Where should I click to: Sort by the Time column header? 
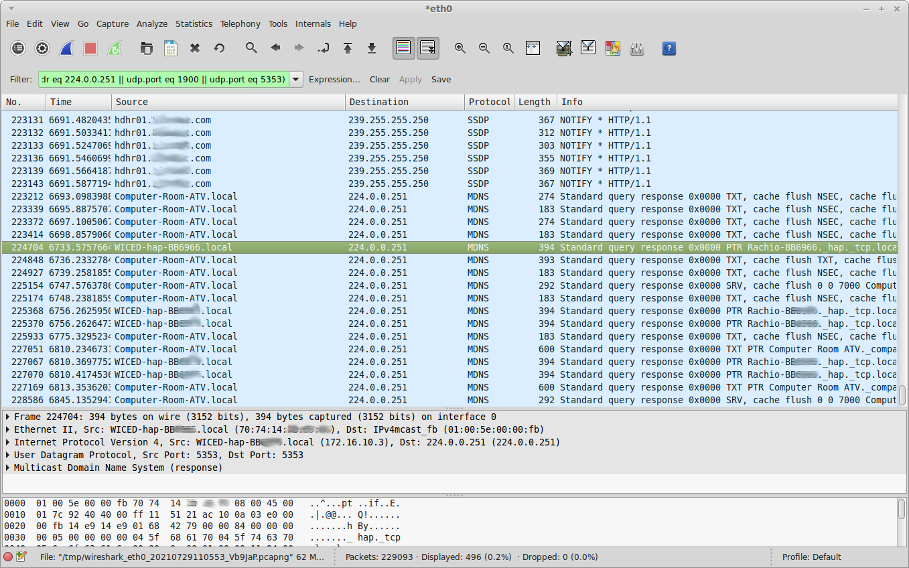pyautogui.click(x=78, y=102)
